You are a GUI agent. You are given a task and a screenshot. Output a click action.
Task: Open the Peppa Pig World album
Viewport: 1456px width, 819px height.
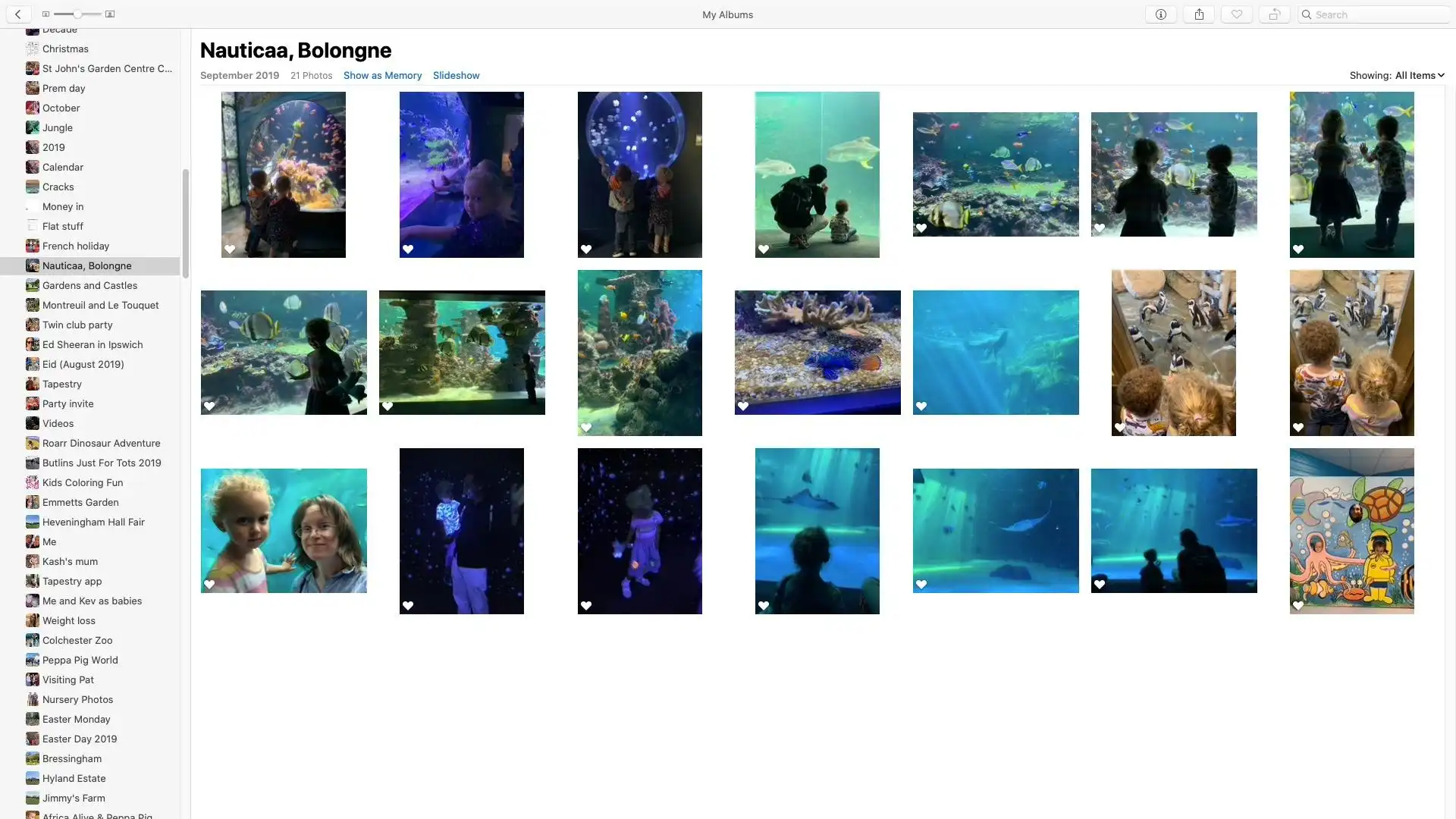click(x=80, y=660)
